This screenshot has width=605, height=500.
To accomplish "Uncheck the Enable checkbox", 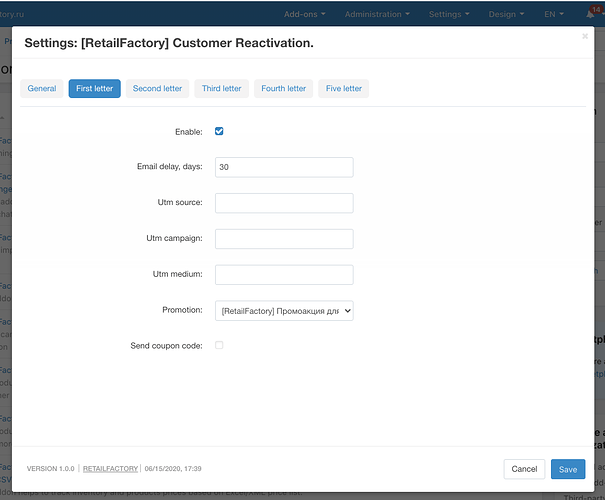I will [x=219, y=131].
